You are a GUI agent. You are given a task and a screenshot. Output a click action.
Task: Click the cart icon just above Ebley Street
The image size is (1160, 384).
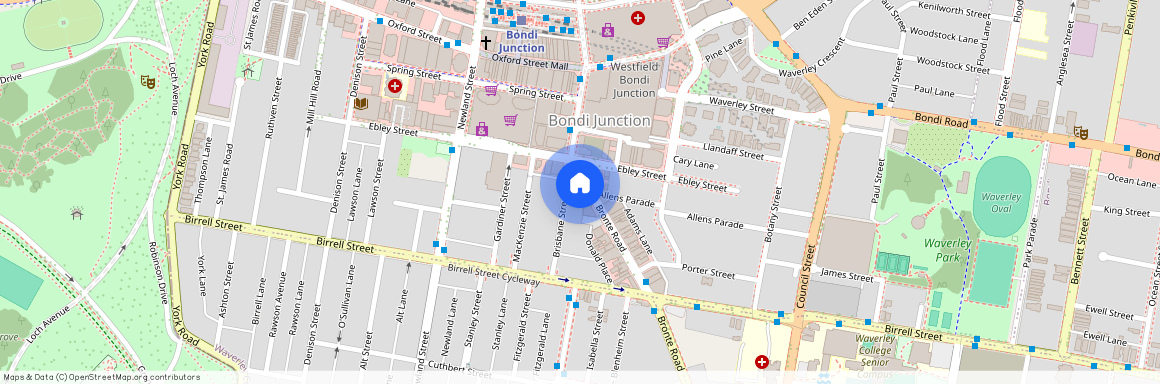(510, 120)
